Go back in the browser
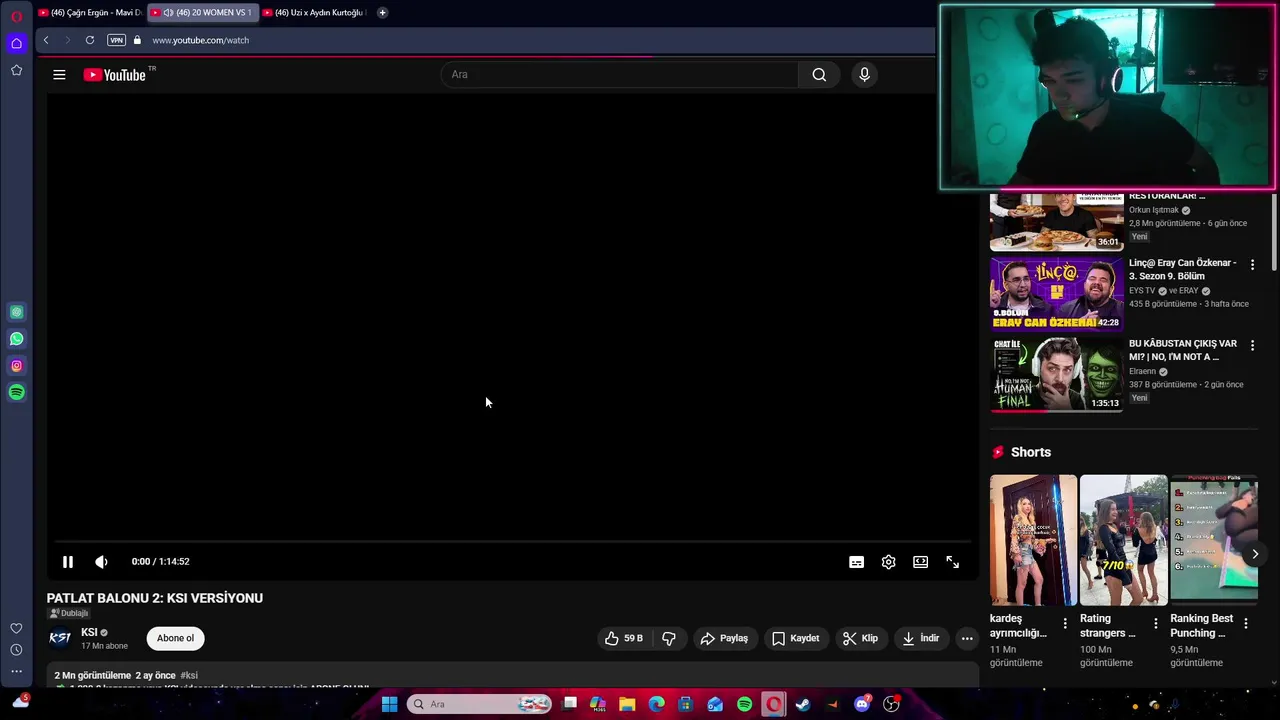Screen dimensions: 1280x720 pyautogui.click(x=46, y=40)
